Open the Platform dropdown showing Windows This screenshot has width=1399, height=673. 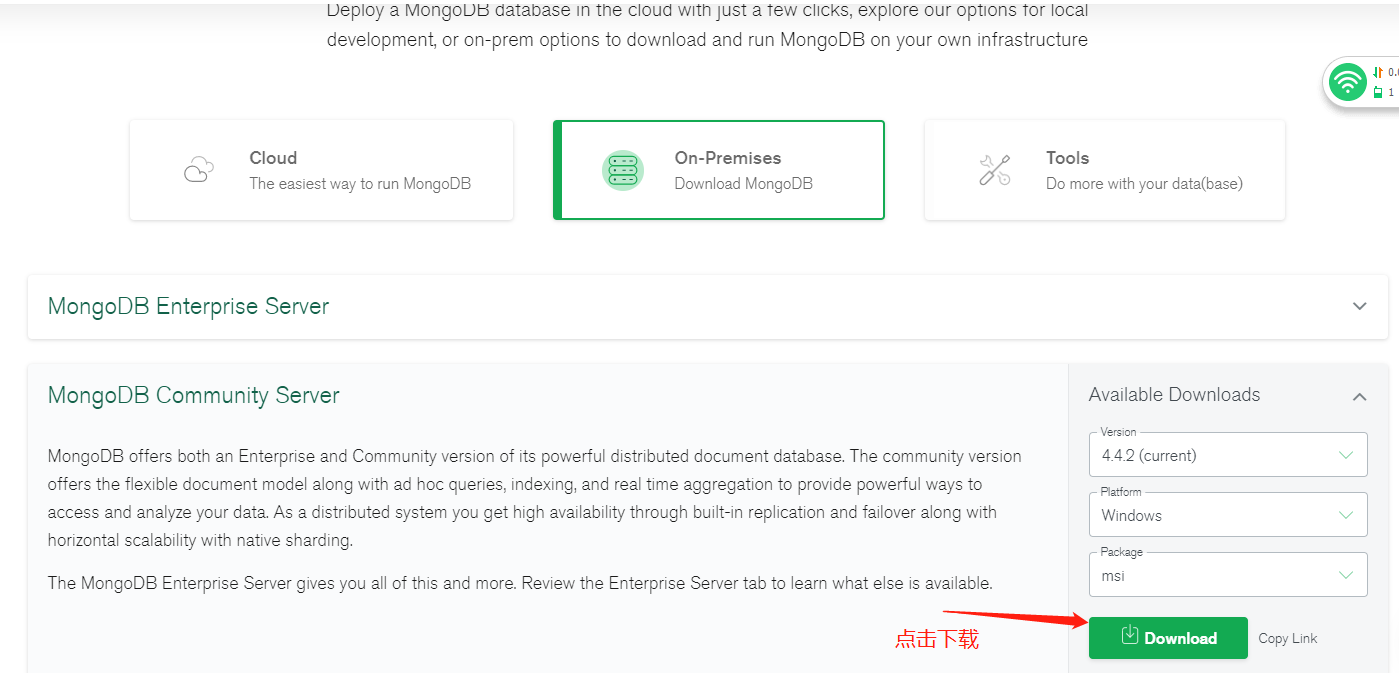tap(1228, 514)
